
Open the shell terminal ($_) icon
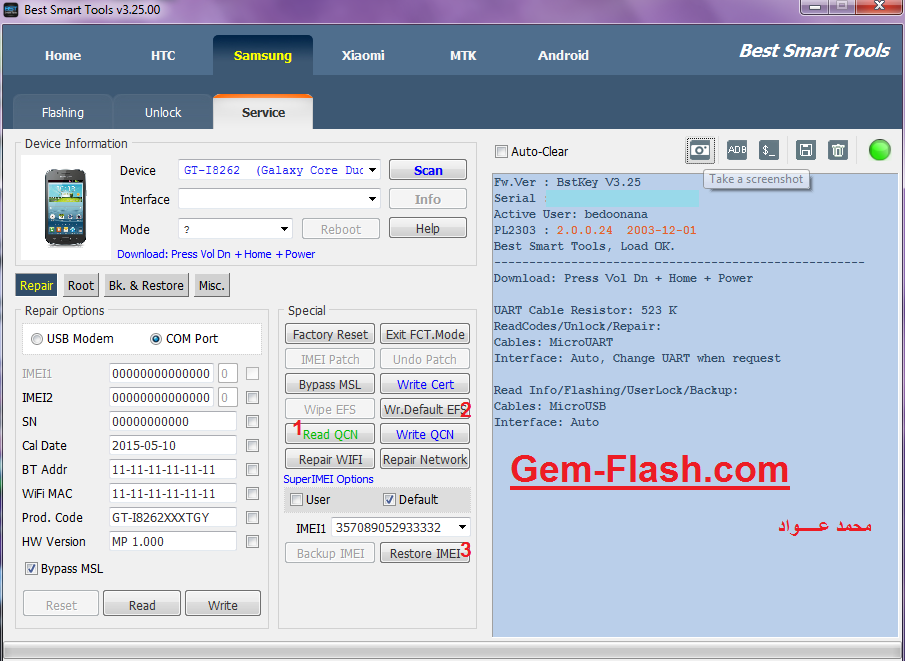(x=768, y=150)
